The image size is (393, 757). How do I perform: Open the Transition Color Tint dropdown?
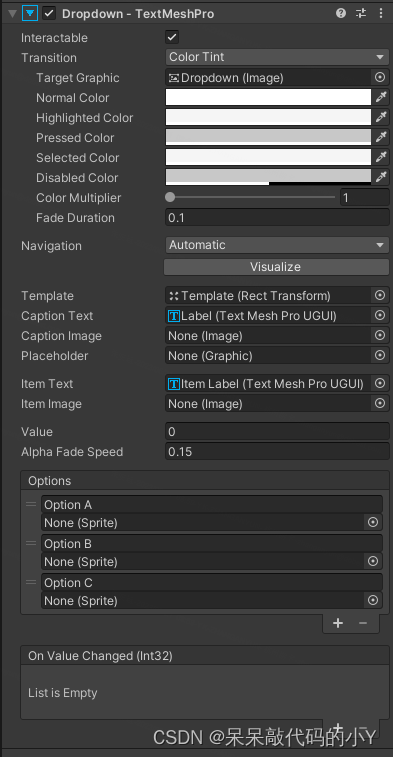click(x=277, y=57)
